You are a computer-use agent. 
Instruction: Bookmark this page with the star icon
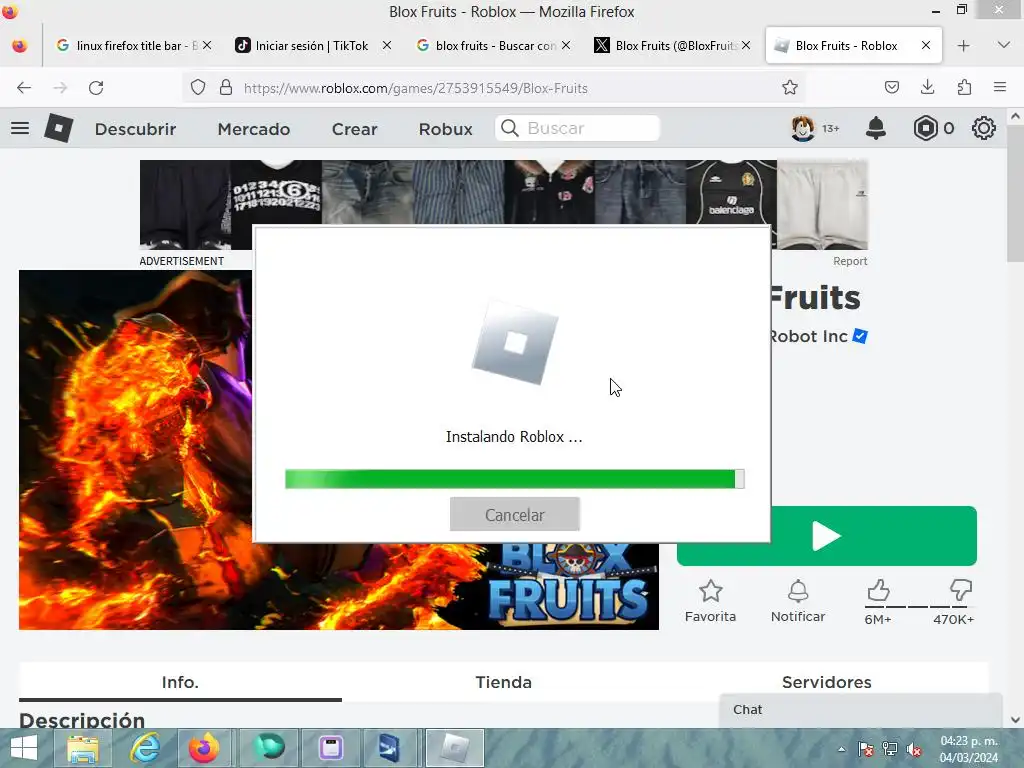coord(790,88)
